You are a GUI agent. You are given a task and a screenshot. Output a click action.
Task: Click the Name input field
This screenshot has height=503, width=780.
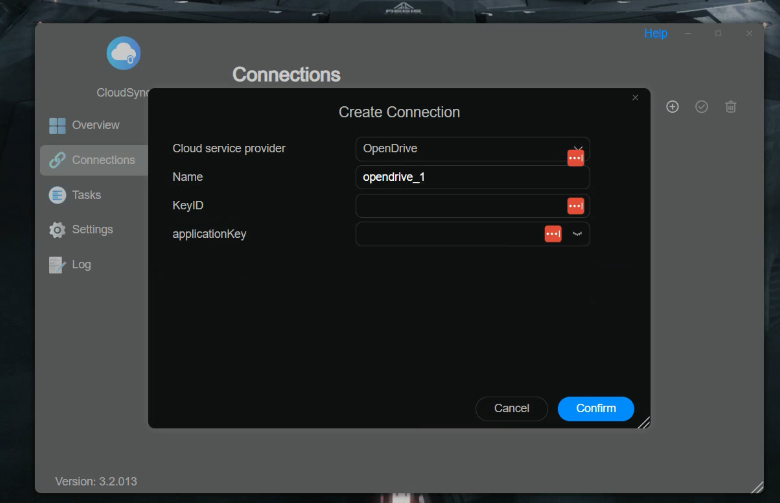473,177
